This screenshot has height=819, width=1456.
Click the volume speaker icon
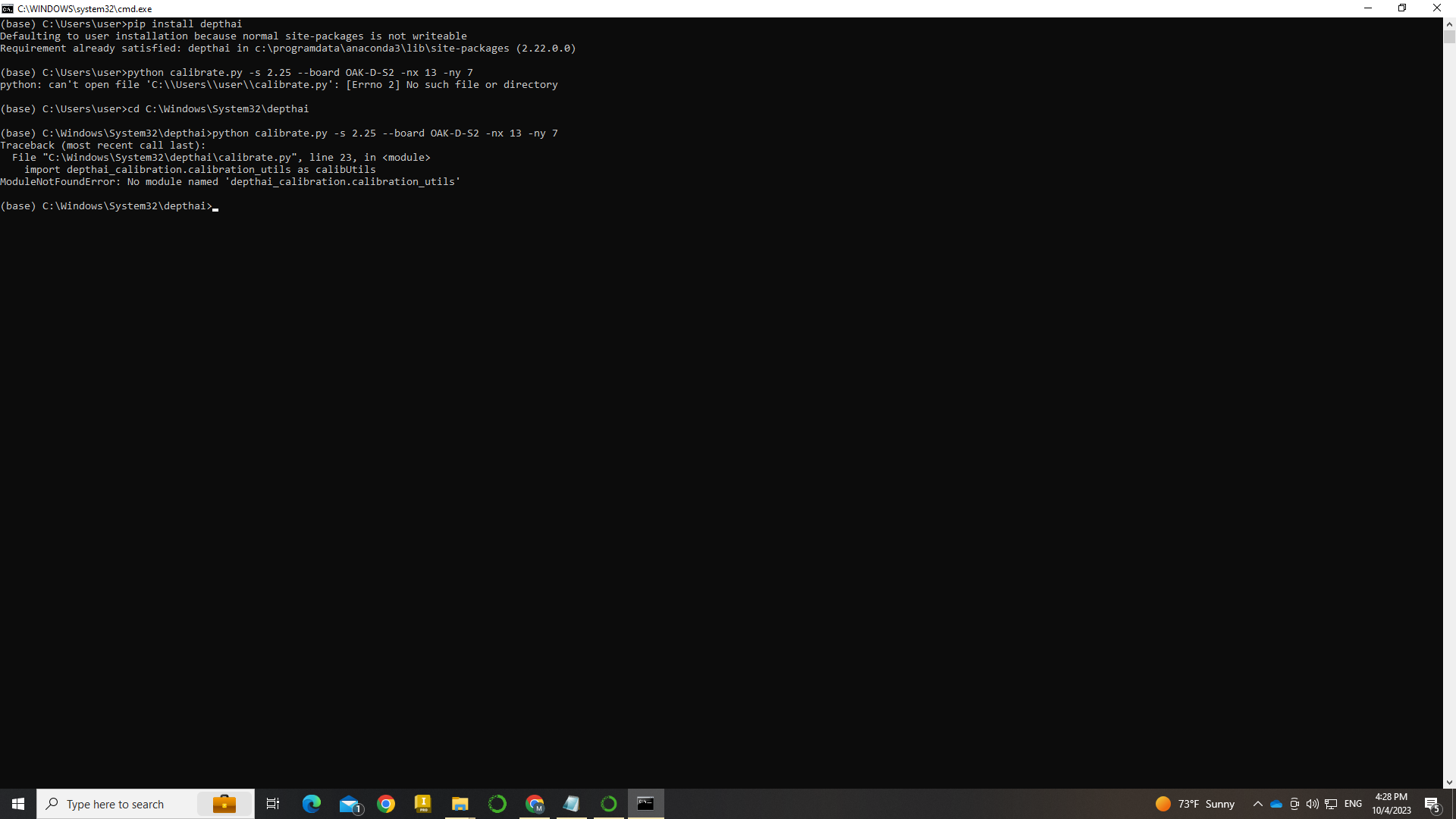tap(1313, 804)
